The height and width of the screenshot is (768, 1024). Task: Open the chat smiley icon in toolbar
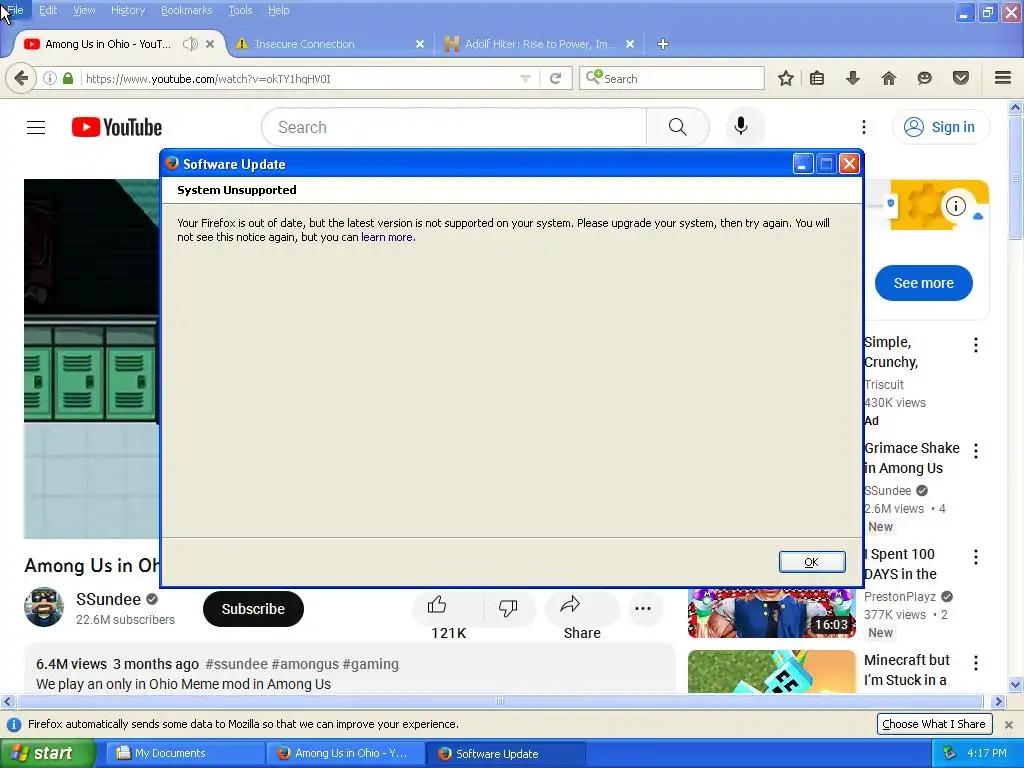pos(924,78)
